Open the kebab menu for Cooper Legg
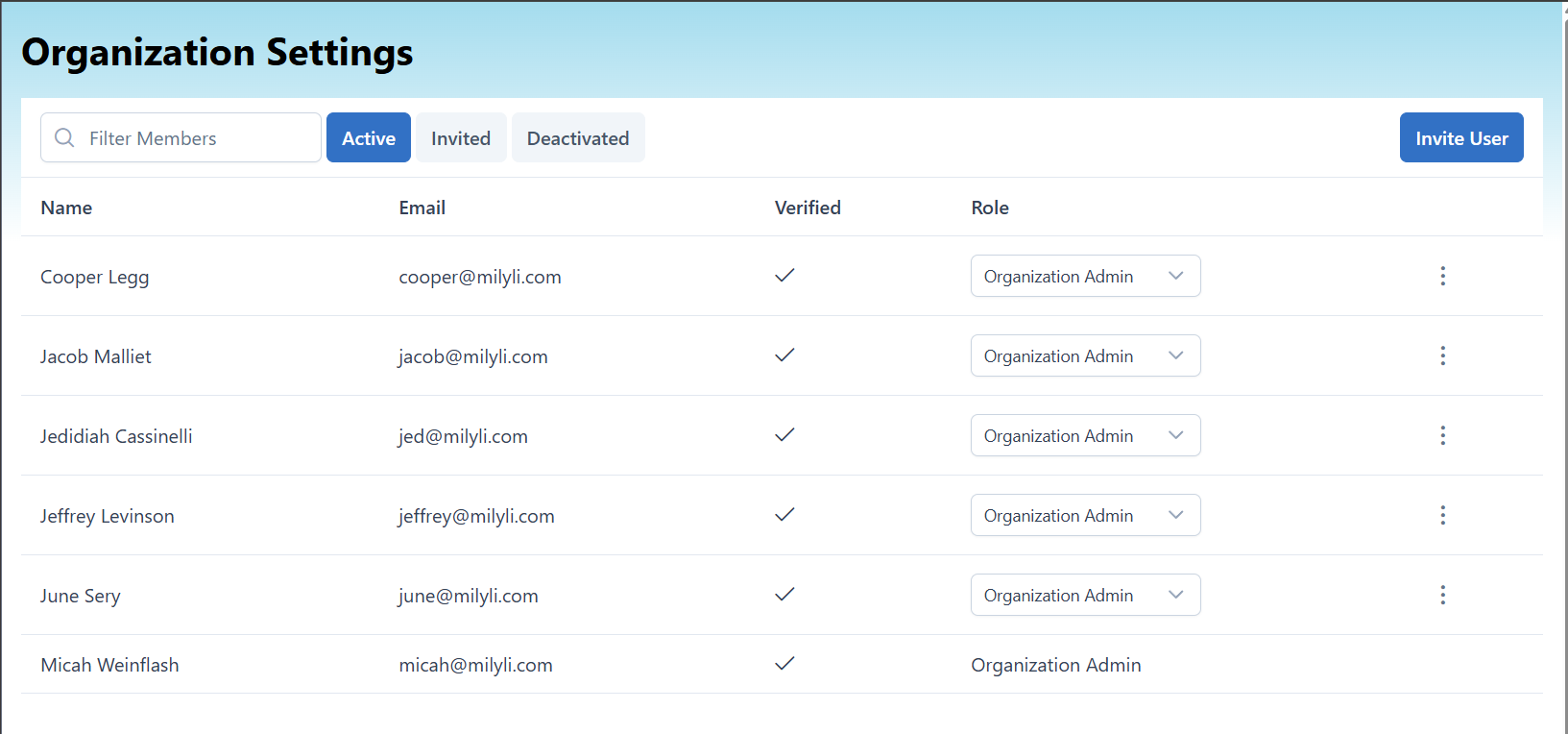The image size is (1568, 734). 1442,276
